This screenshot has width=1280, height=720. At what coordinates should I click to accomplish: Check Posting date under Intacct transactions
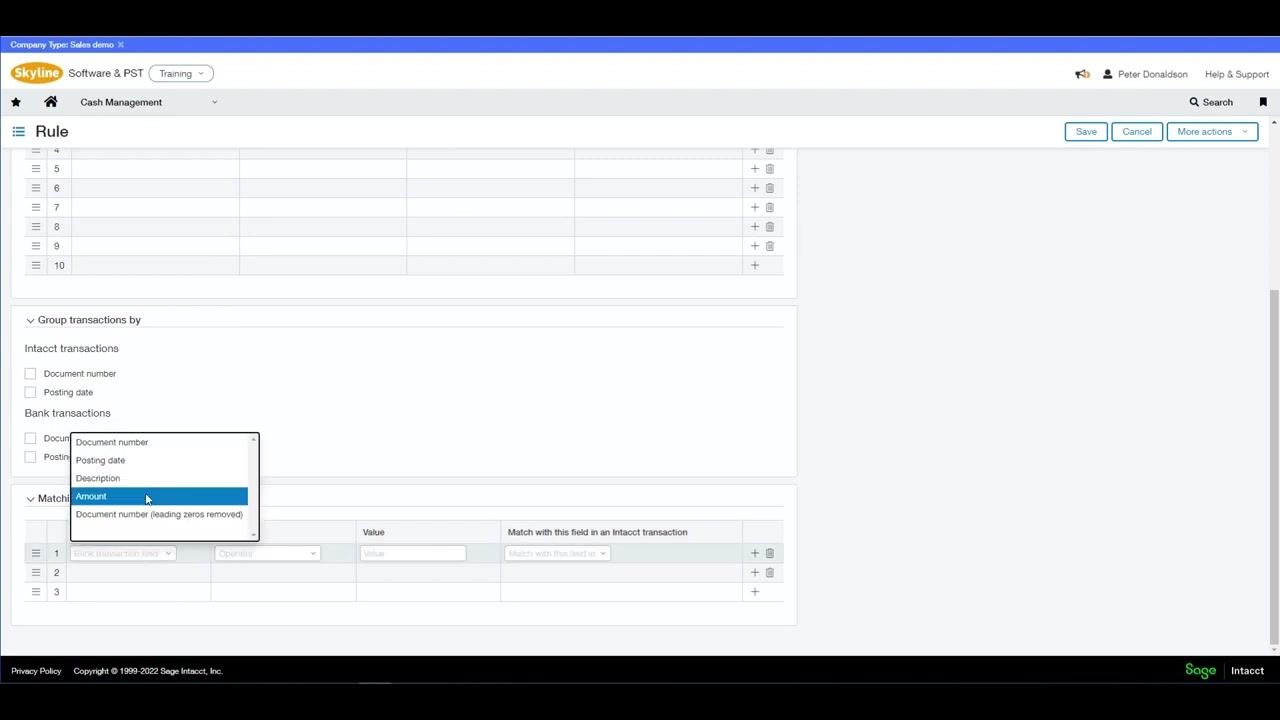coord(30,393)
